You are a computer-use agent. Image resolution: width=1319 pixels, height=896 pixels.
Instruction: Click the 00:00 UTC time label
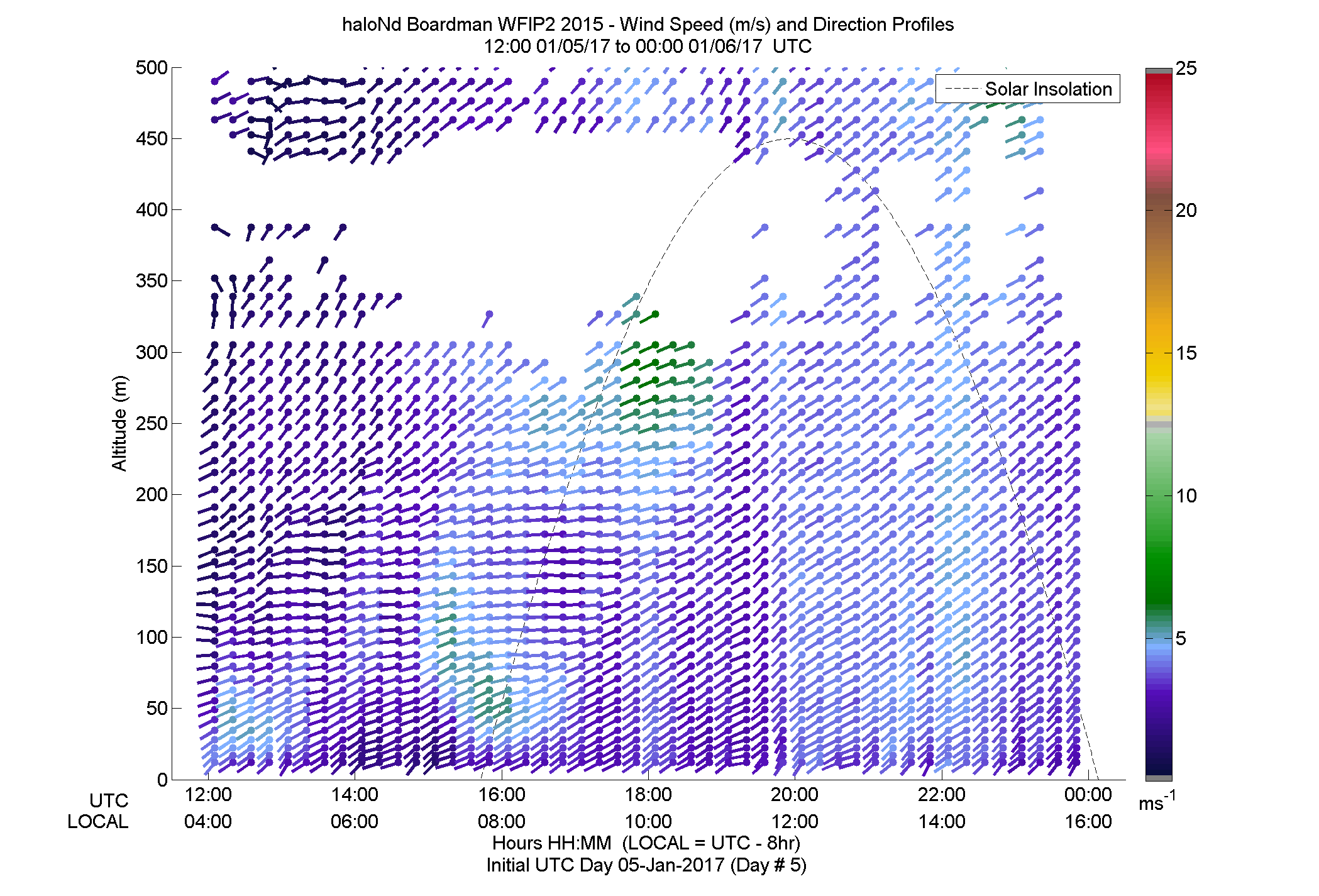pyautogui.click(x=1088, y=795)
